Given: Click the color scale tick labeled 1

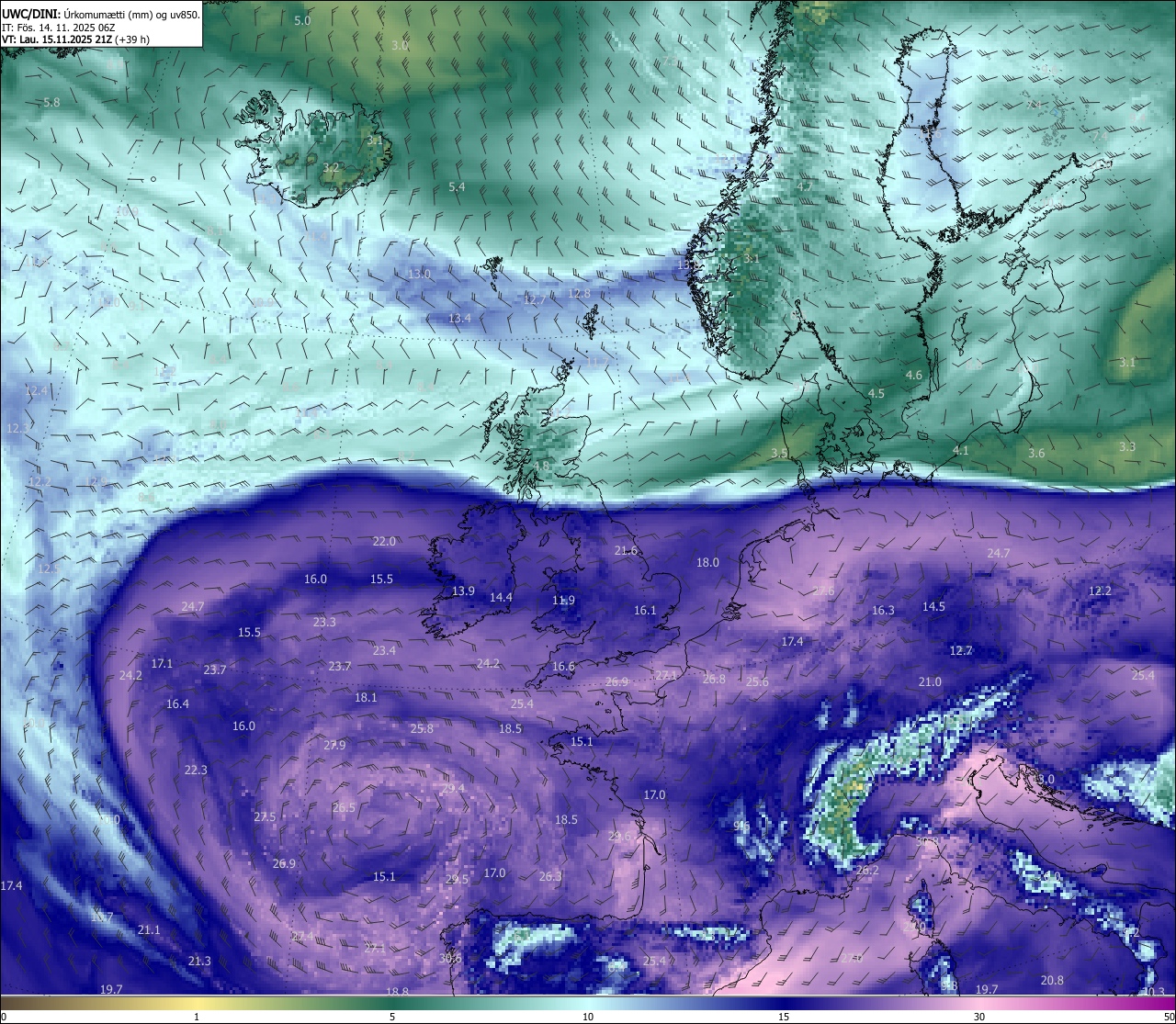Looking at the screenshot, I should [197, 1017].
